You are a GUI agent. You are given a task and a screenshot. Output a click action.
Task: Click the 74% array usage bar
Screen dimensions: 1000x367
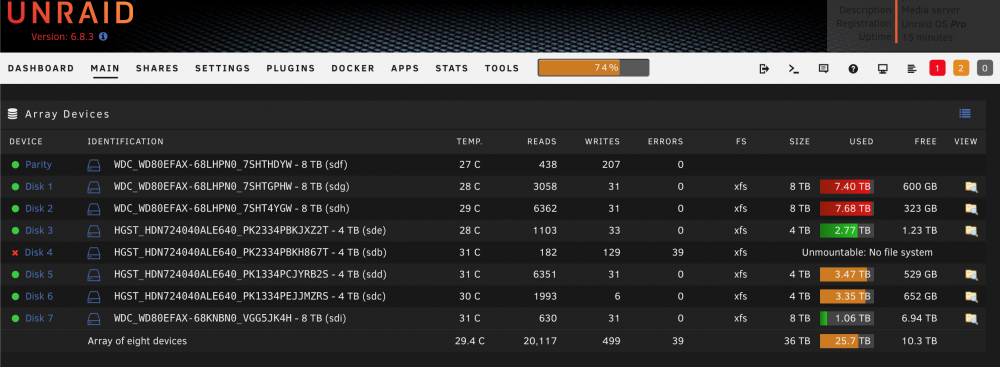pos(593,68)
